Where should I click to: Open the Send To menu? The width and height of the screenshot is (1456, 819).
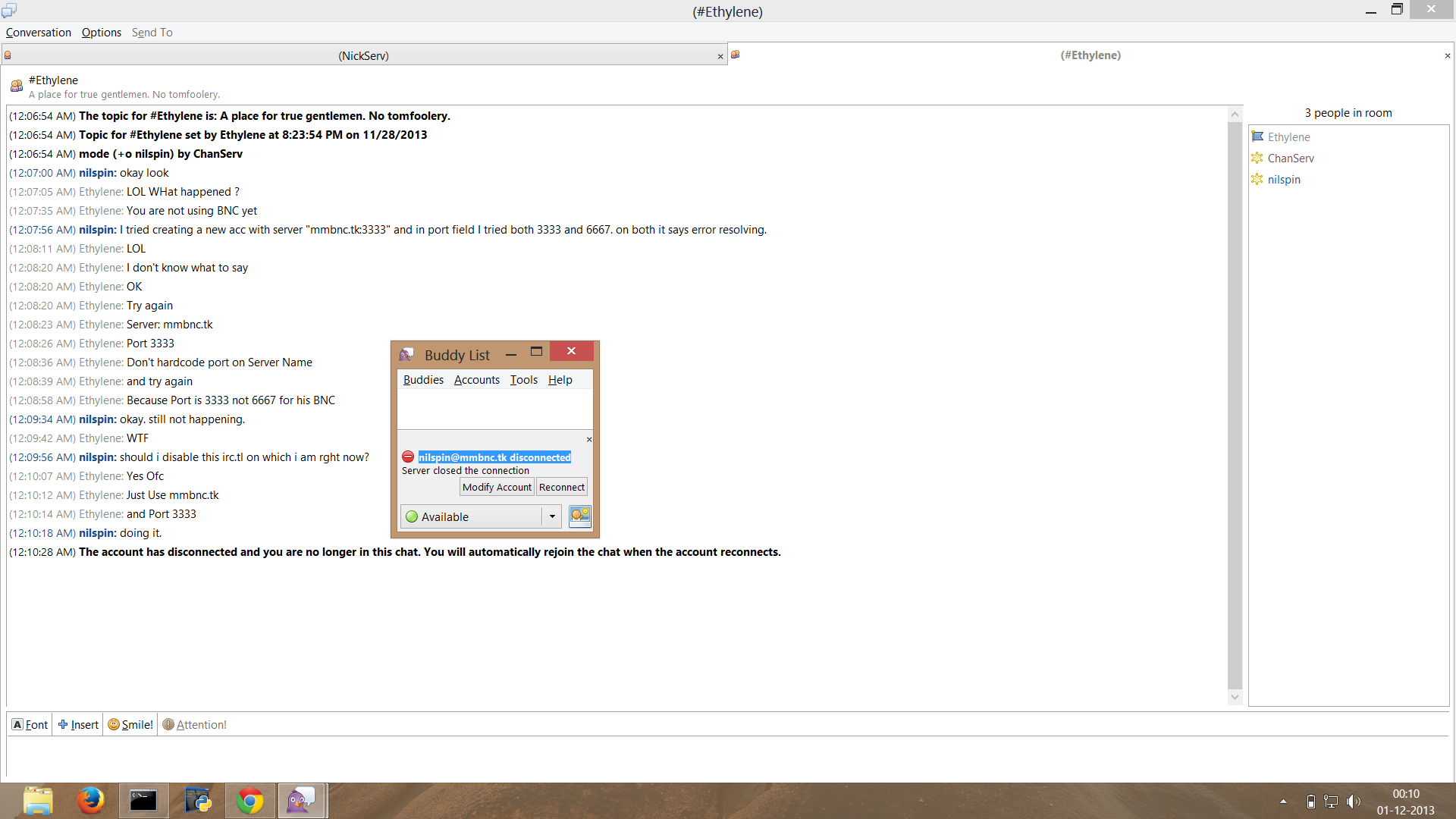tap(152, 33)
